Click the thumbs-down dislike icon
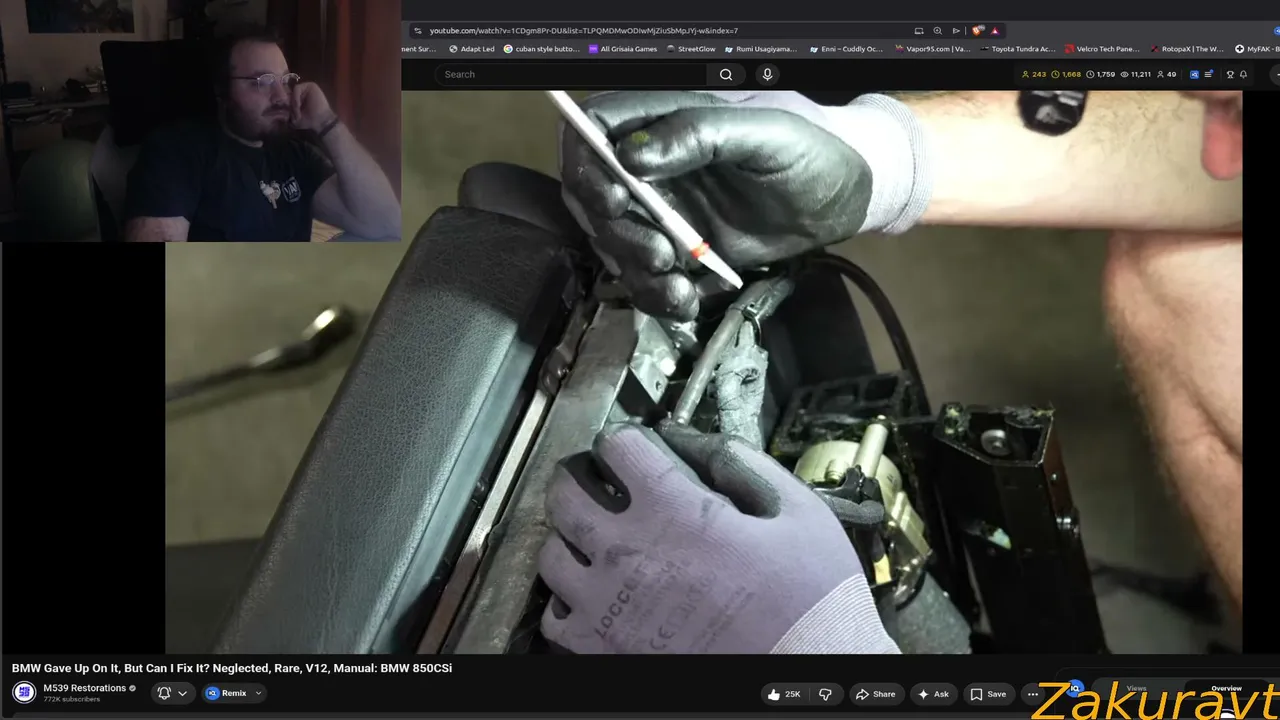 825,694
